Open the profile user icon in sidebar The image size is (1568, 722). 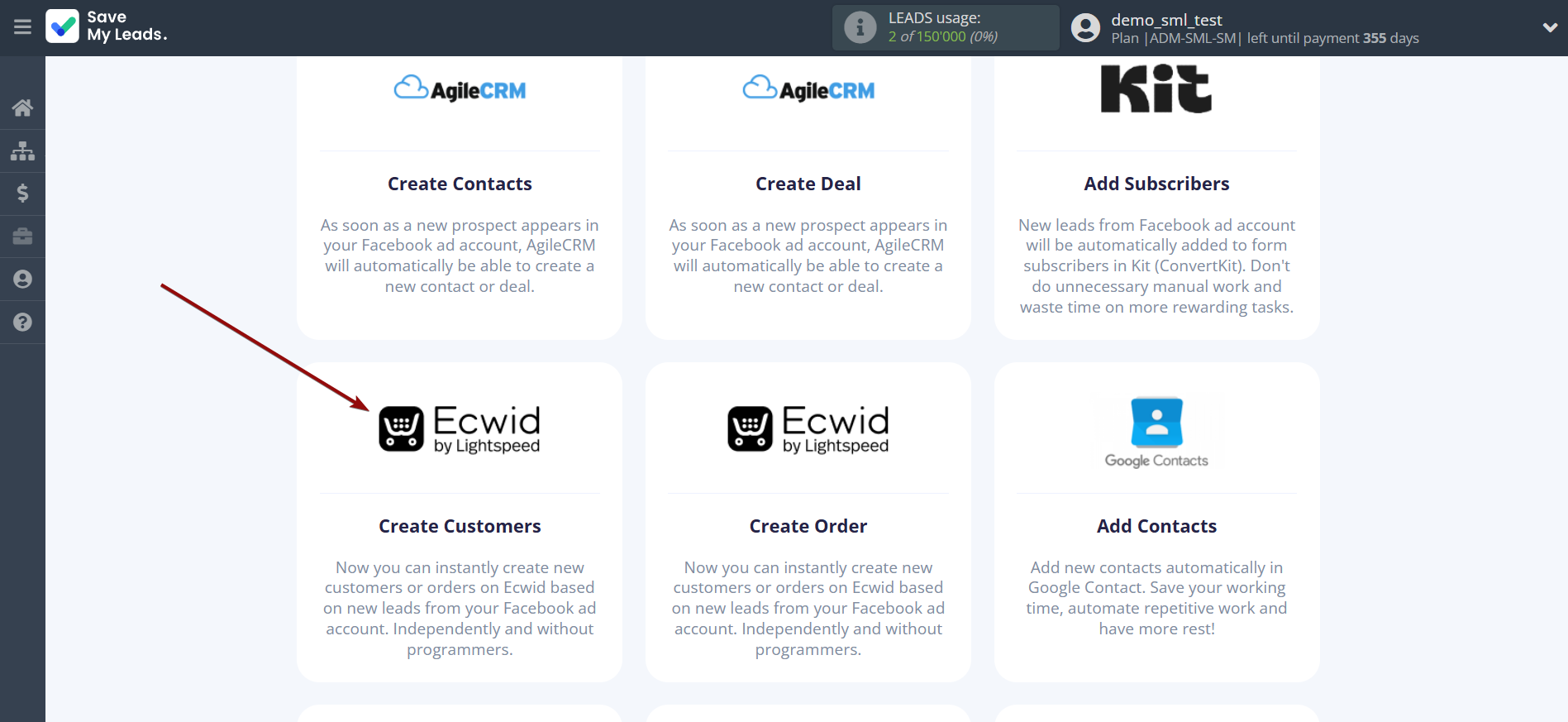pos(22,280)
